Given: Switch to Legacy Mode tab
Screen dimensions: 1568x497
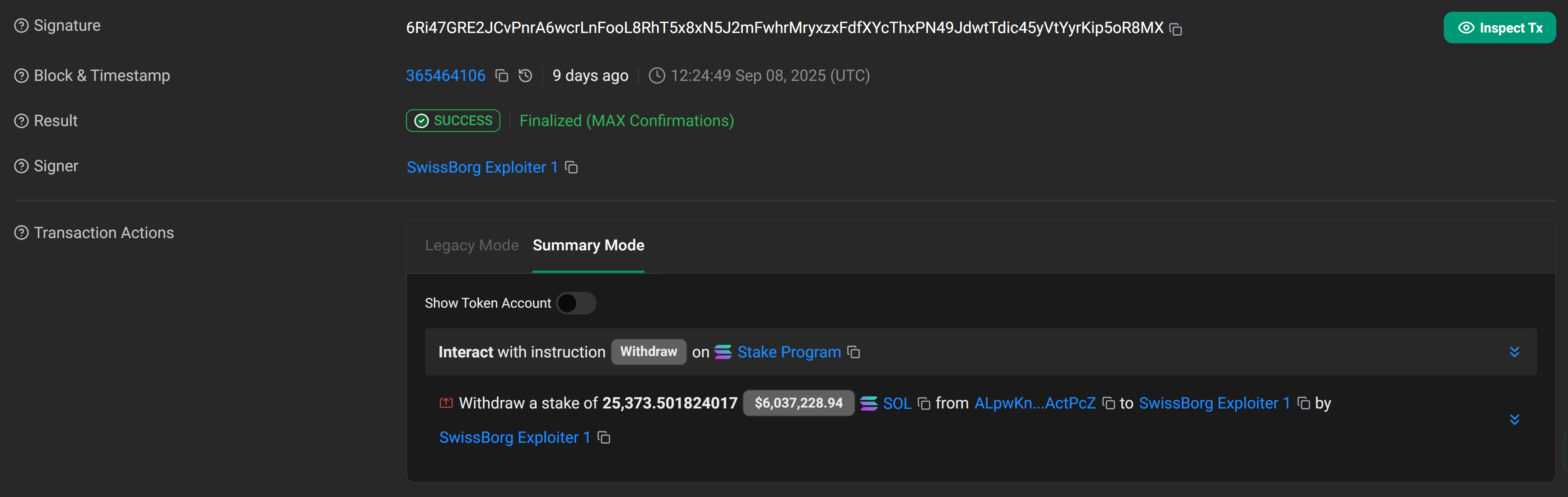Looking at the screenshot, I should click(x=472, y=245).
